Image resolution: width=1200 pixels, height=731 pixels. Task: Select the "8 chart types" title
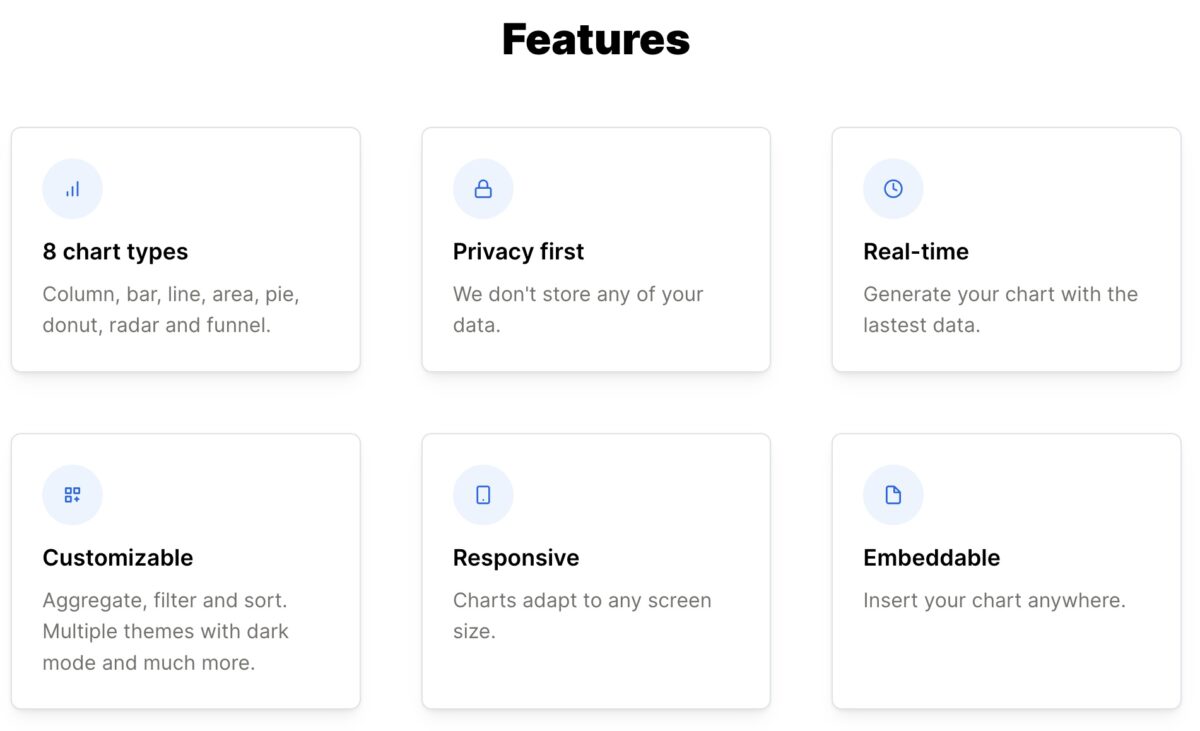point(115,252)
